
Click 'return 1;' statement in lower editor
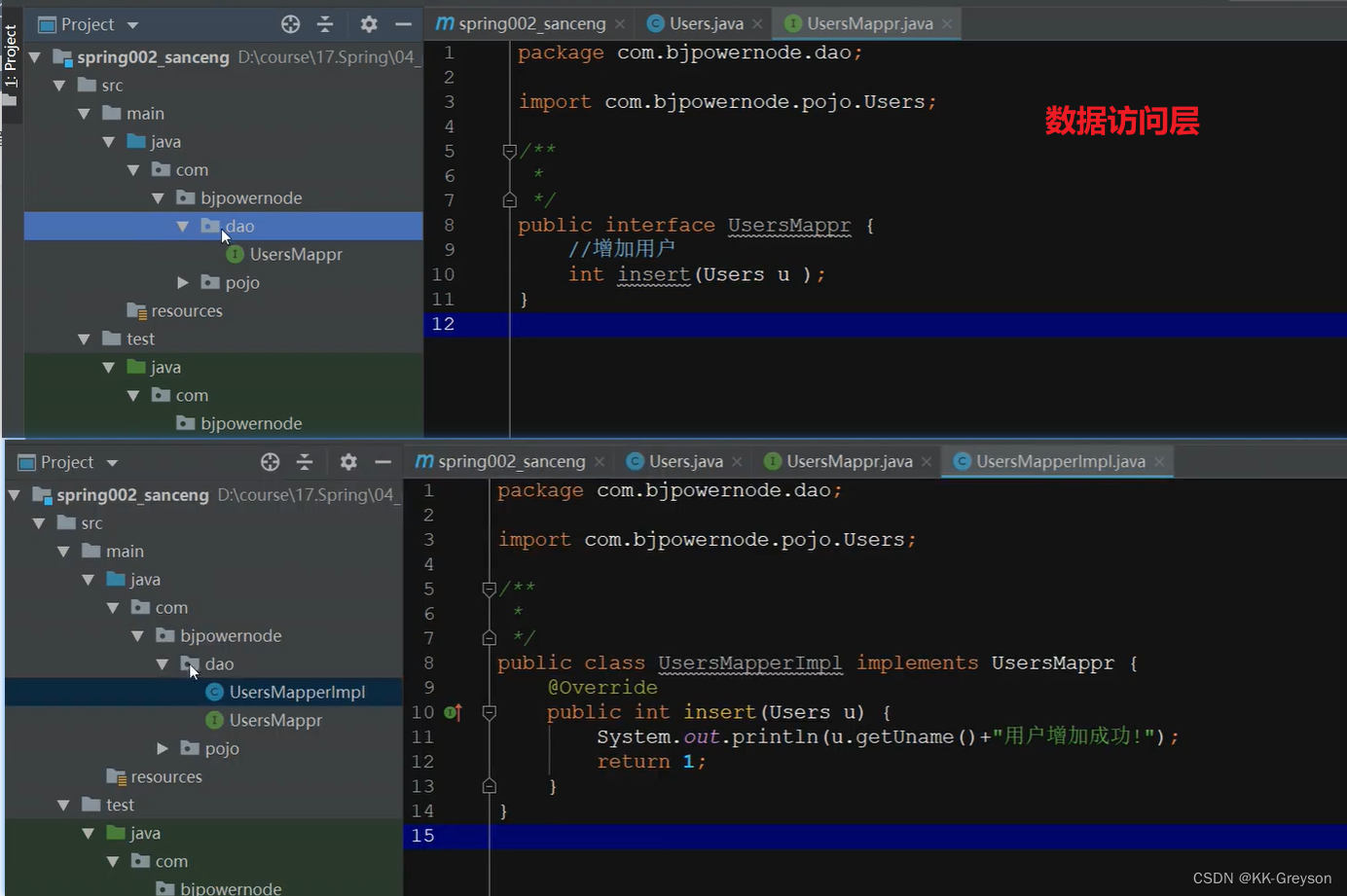pos(651,762)
